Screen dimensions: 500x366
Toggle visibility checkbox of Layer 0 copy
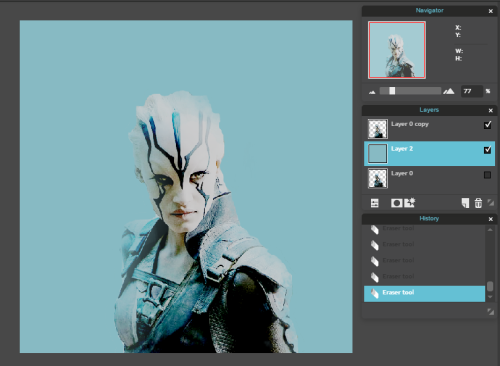(x=487, y=125)
